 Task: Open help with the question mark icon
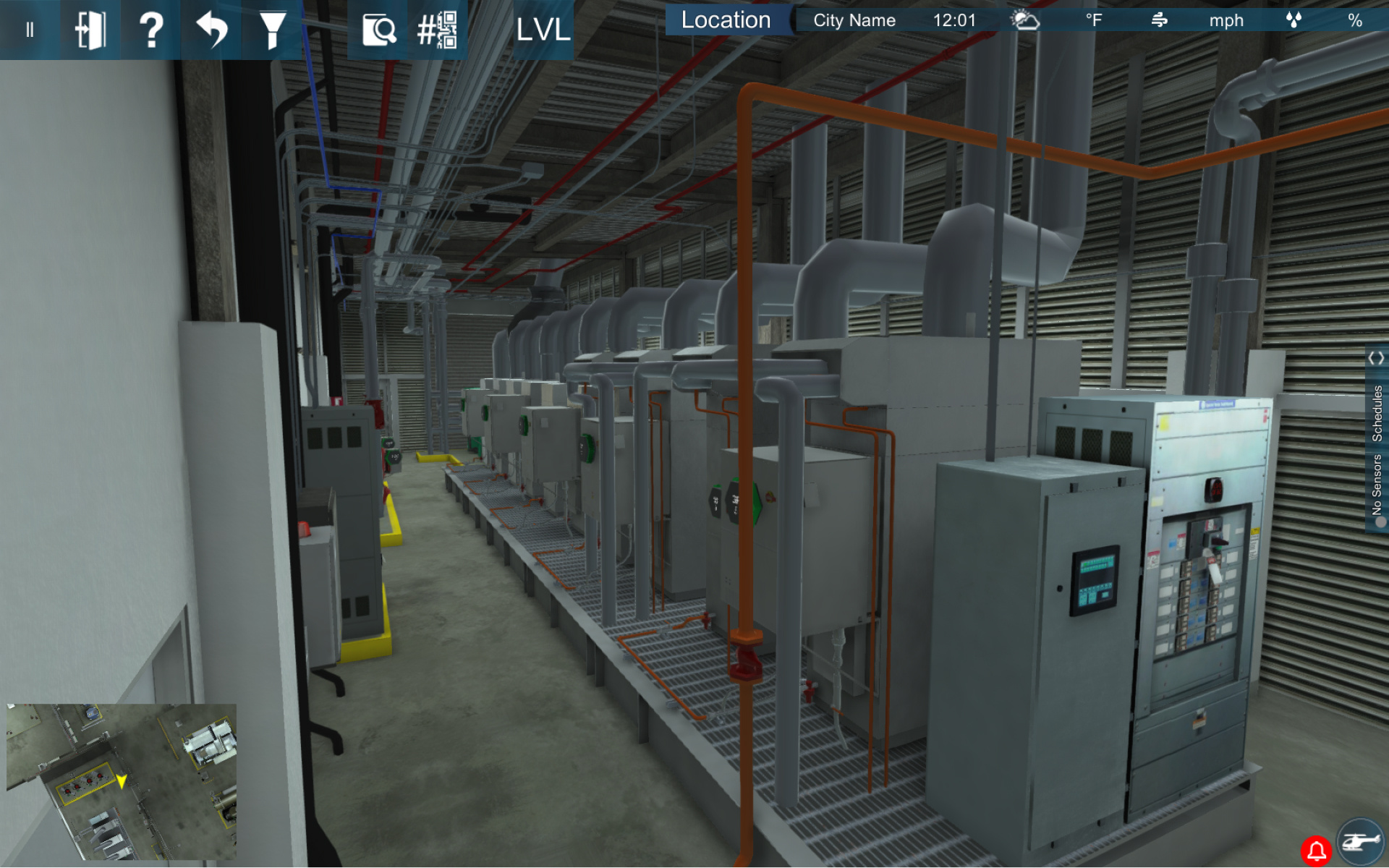pyautogui.click(x=150, y=30)
